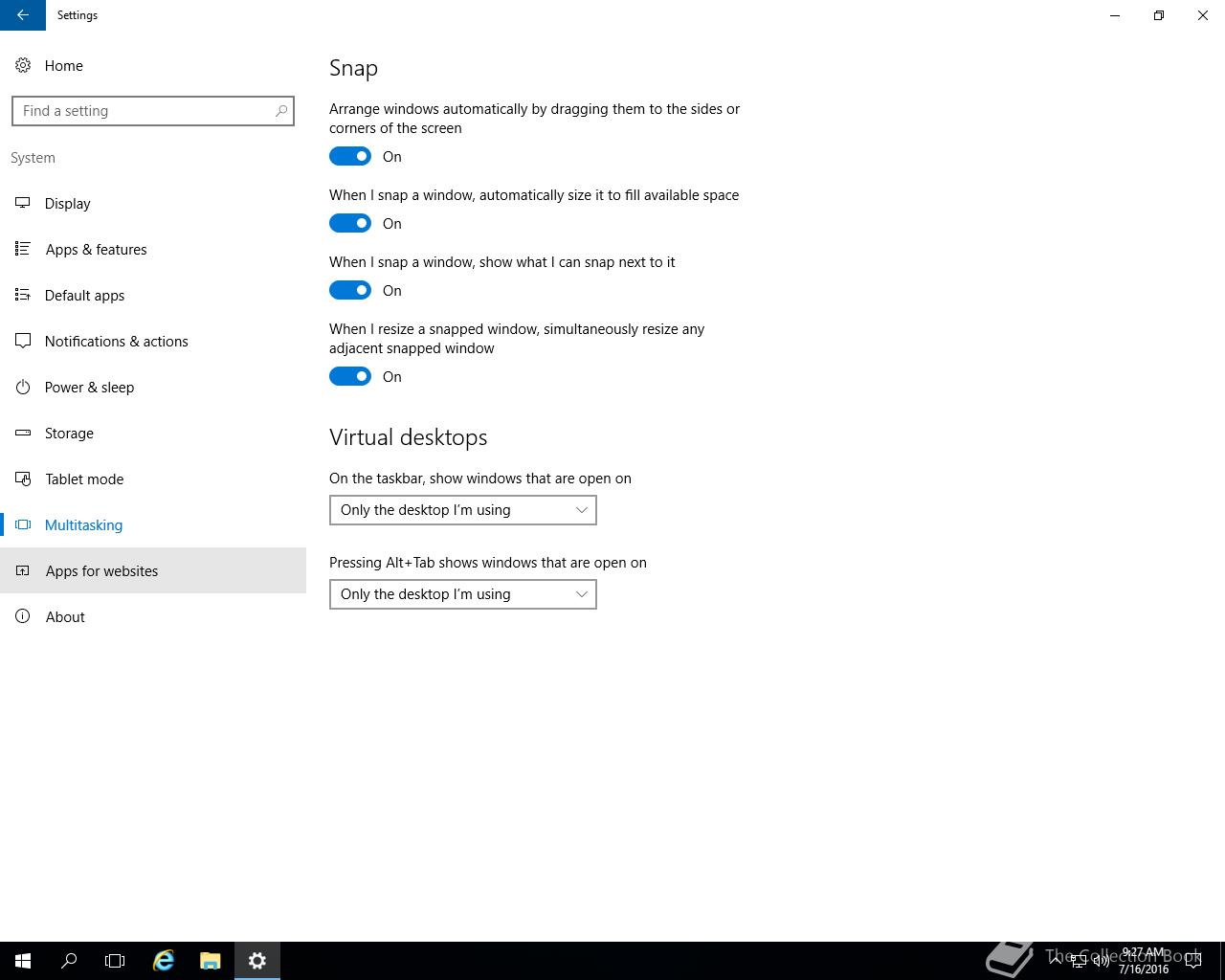This screenshot has width=1225, height=980.
Task: Click the Apps & features list icon
Action: [23, 249]
